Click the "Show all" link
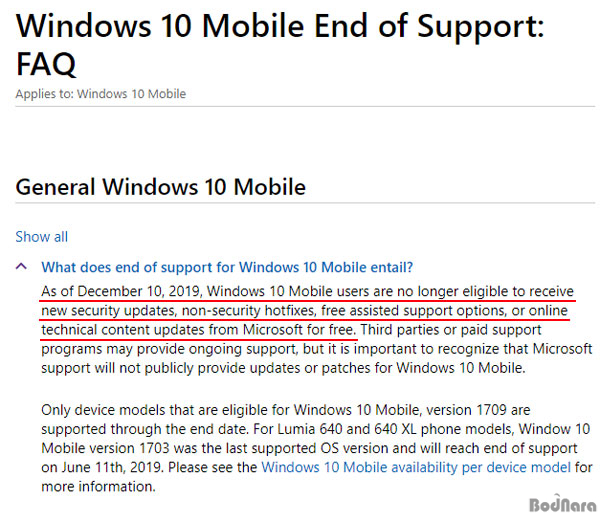The image size is (600, 515). [41, 237]
